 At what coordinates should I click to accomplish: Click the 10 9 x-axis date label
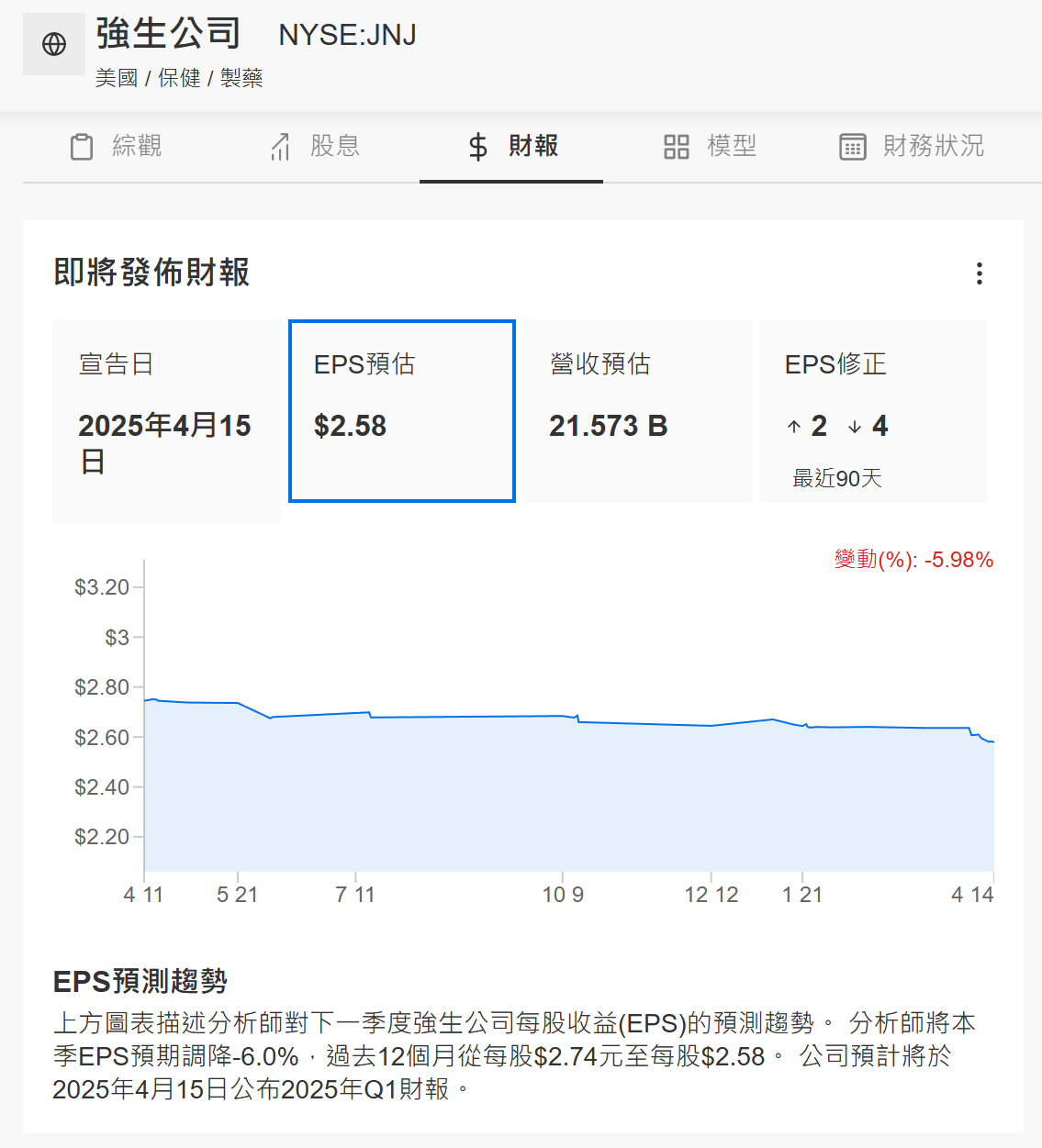point(563,895)
